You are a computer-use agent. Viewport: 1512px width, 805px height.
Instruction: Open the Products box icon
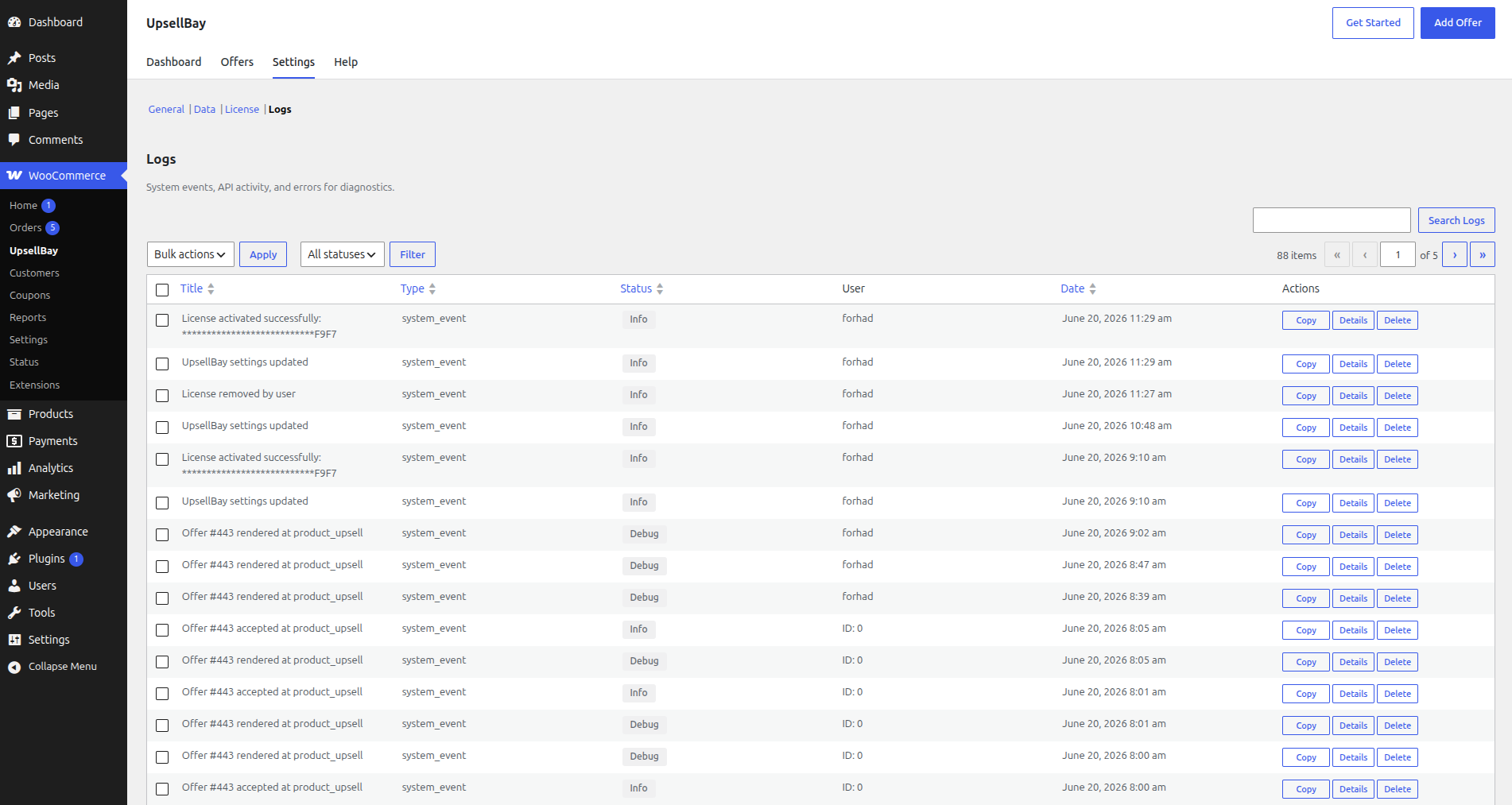pos(14,414)
